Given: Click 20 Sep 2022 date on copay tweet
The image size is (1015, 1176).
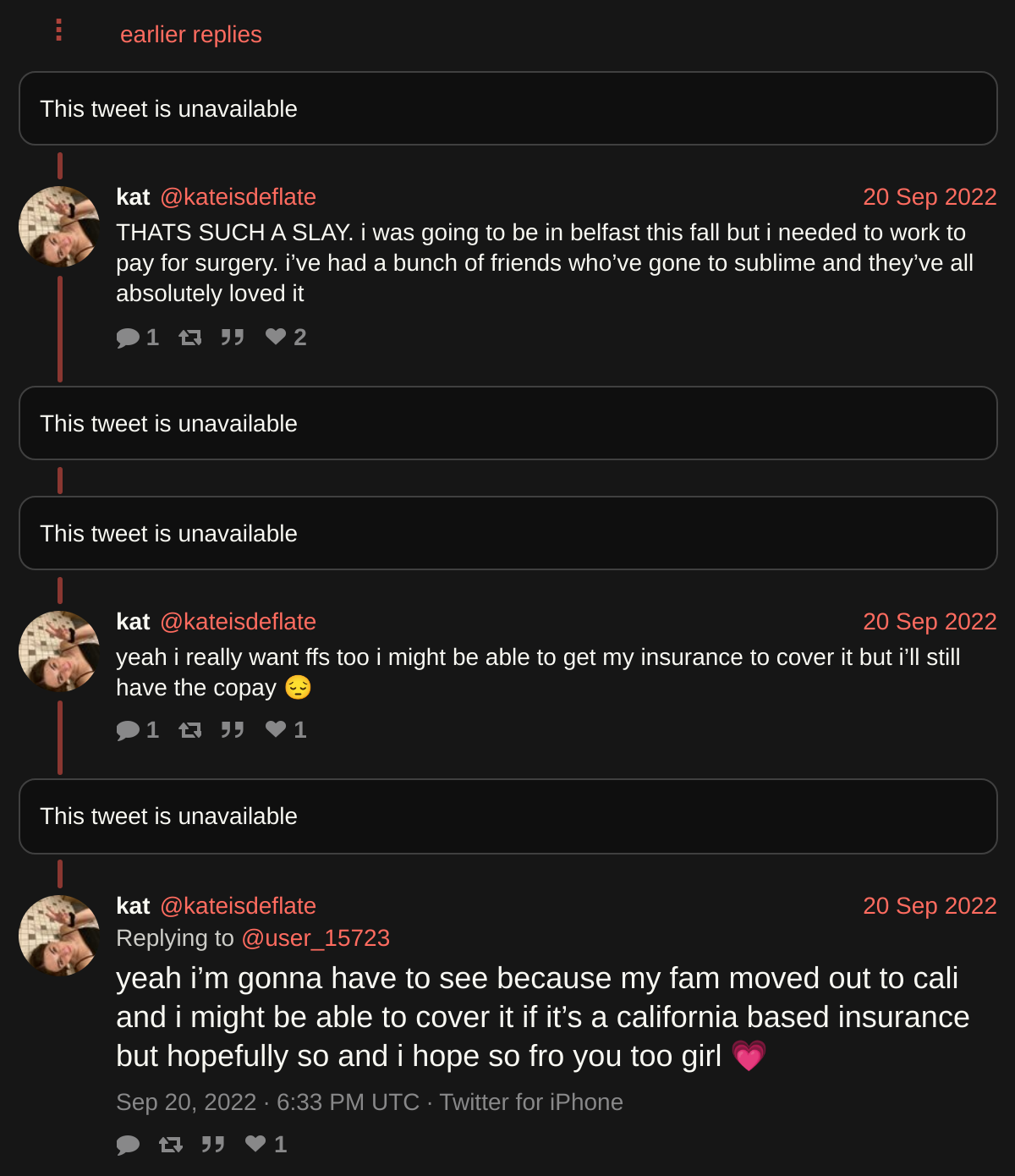Looking at the screenshot, I should 930,622.
